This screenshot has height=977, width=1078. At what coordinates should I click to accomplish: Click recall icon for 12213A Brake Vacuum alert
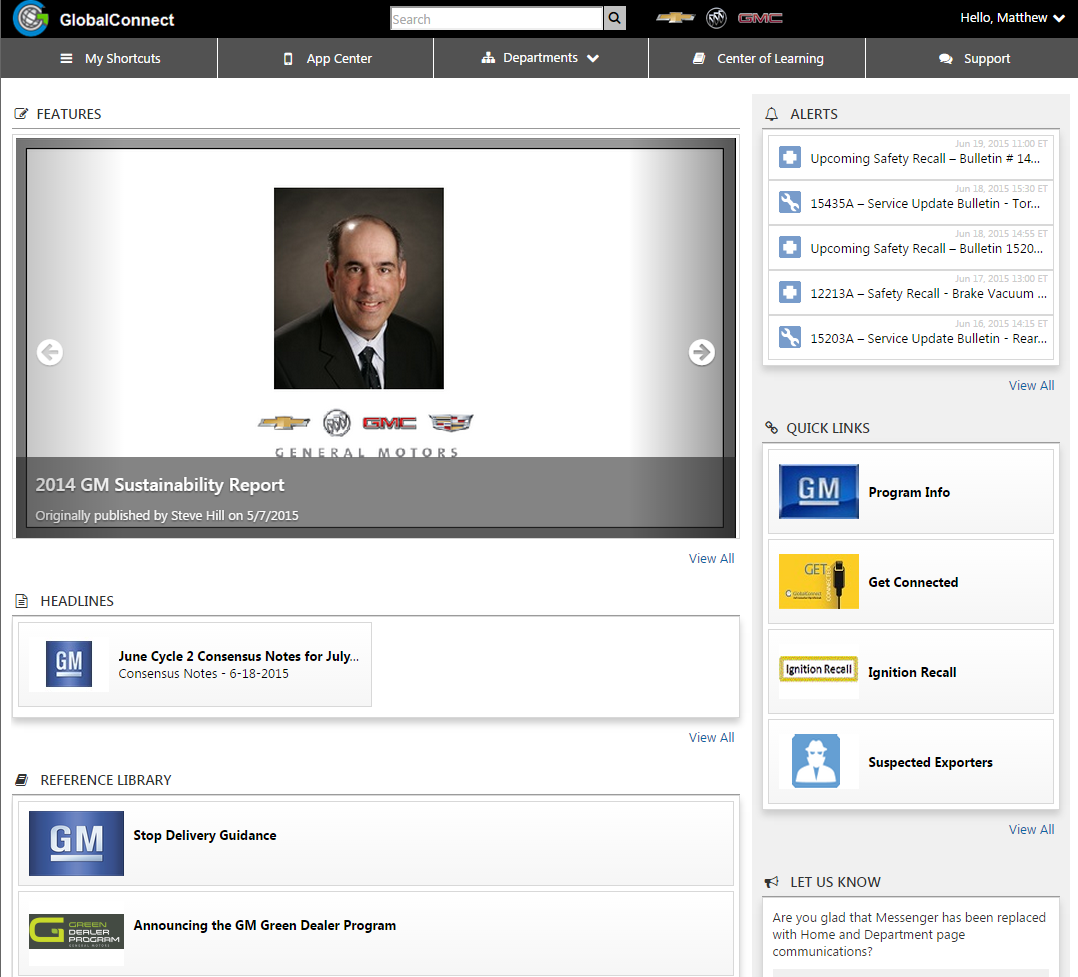790,292
